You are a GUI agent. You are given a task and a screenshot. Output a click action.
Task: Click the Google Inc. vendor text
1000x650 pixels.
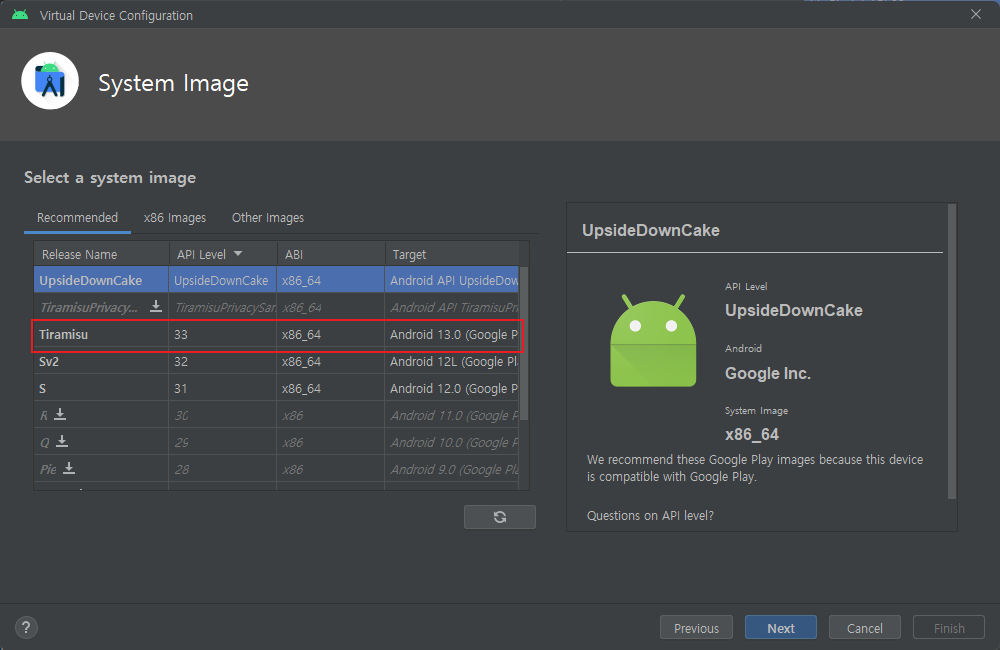(767, 373)
